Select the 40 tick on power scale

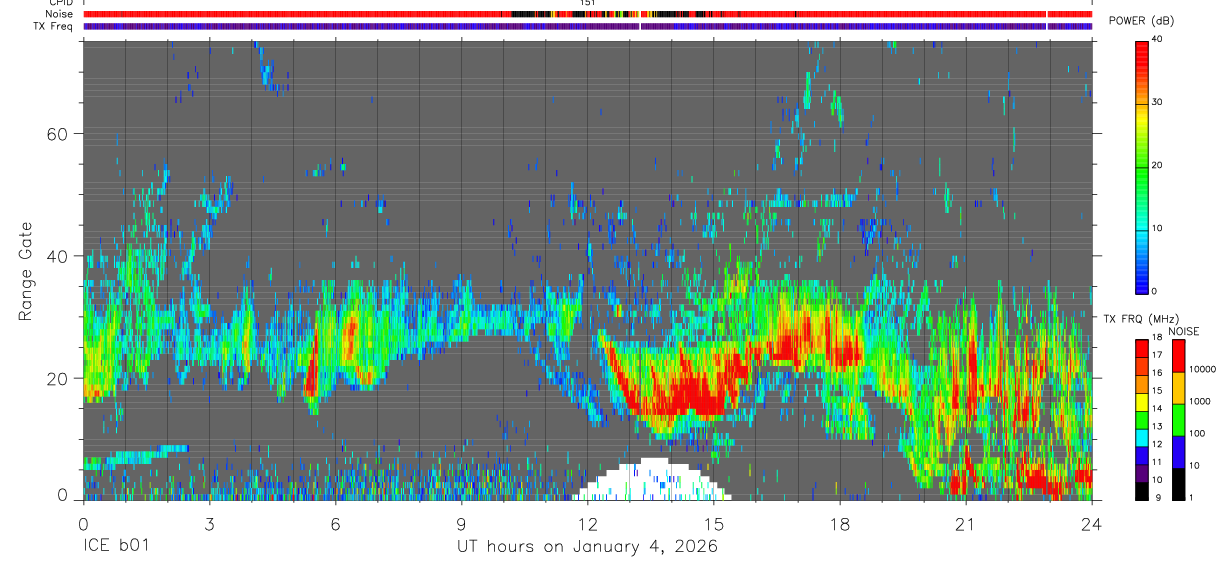tap(1157, 40)
